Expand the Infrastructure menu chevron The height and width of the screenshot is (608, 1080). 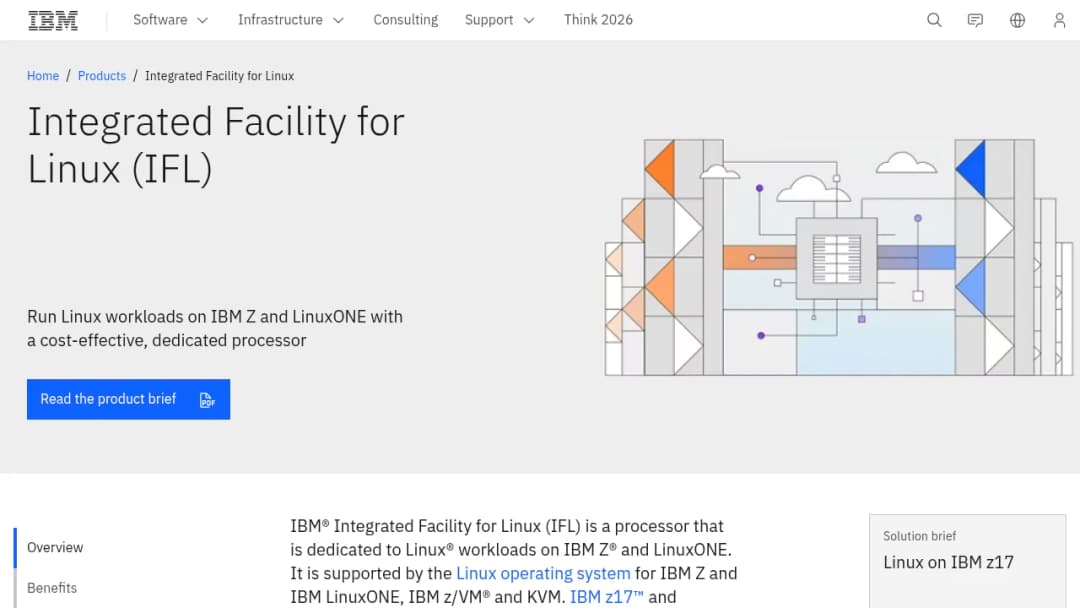tap(338, 21)
